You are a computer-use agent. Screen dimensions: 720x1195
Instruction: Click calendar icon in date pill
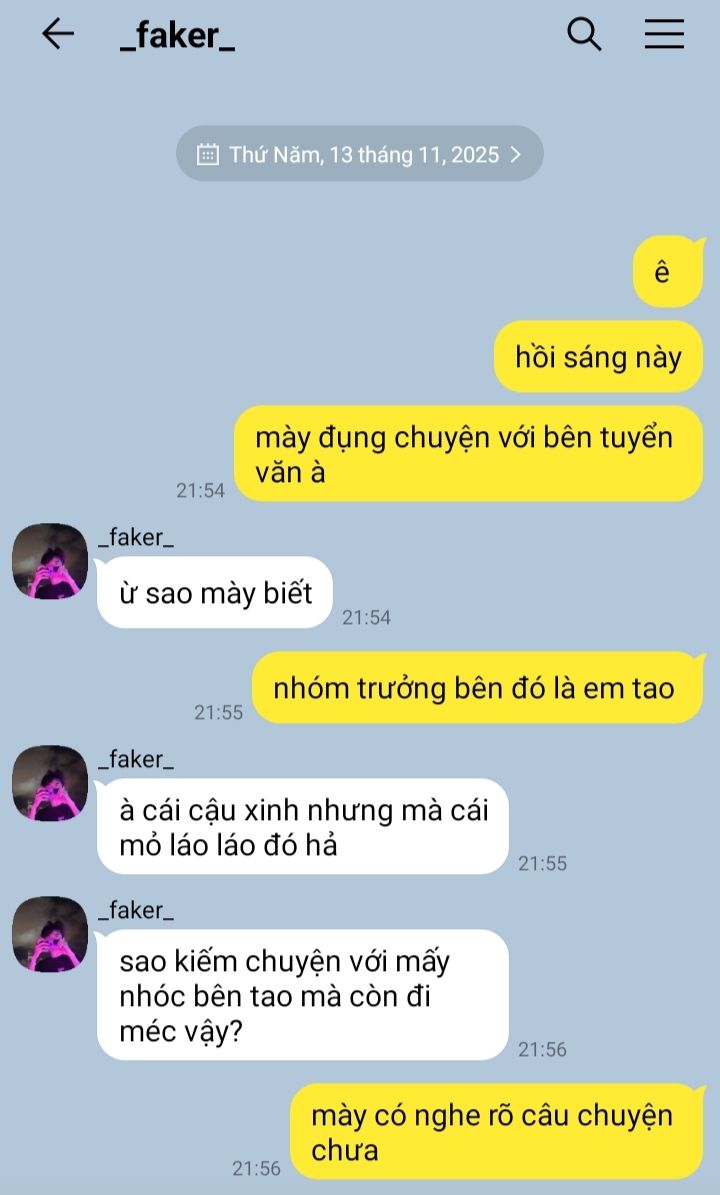(x=207, y=155)
